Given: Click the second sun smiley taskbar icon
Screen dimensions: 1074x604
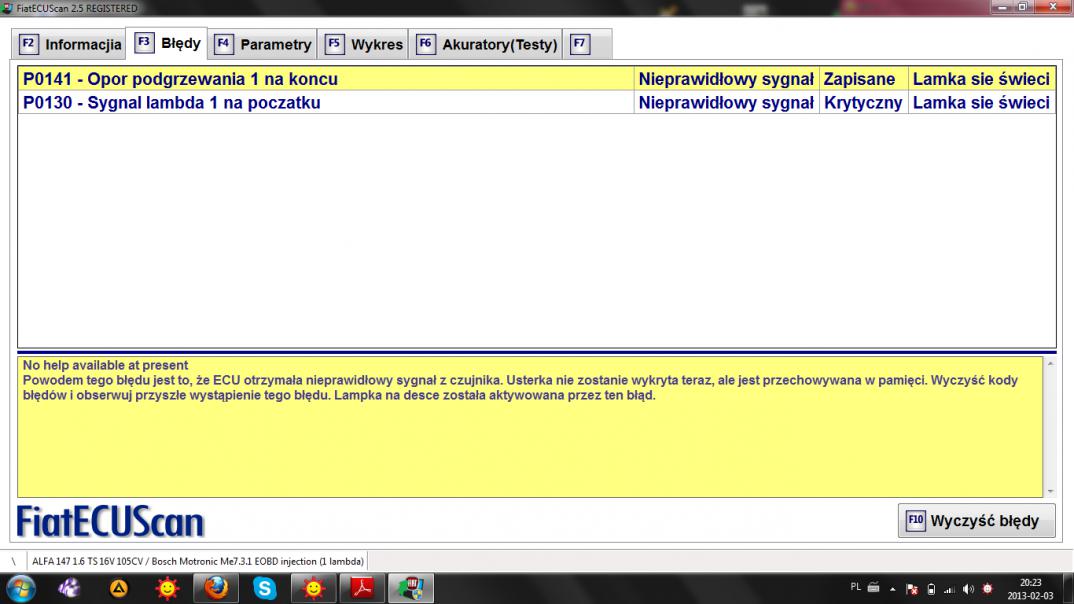Looking at the screenshot, I should tap(313, 588).
